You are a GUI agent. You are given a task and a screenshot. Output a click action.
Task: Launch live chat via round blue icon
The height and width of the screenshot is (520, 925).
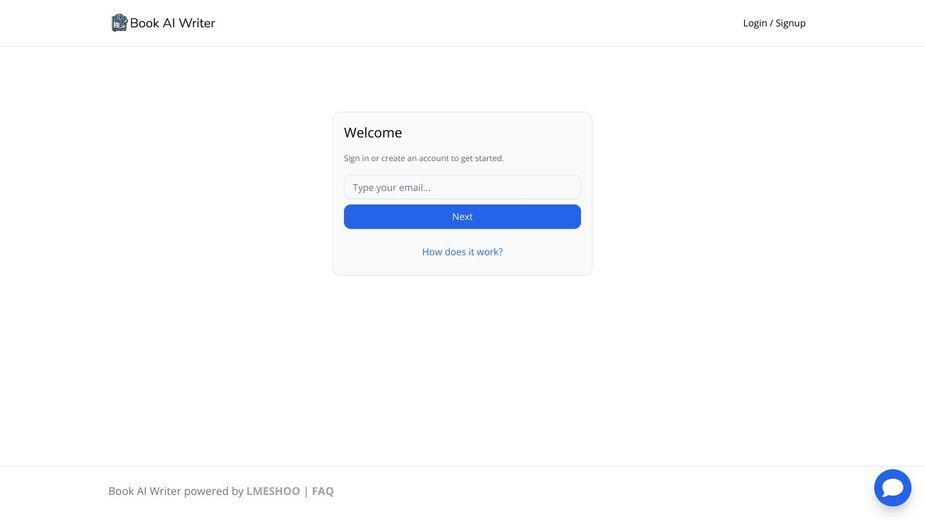click(x=893, y=488)
